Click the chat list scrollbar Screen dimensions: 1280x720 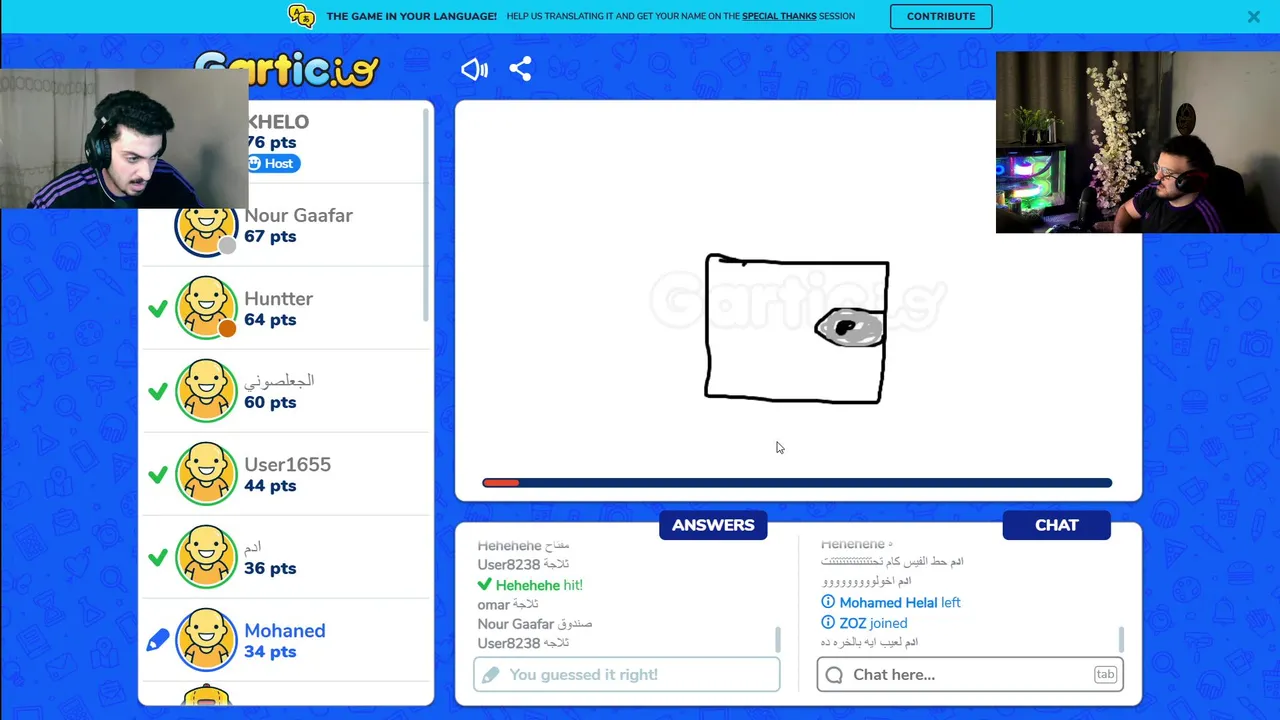1121,639
